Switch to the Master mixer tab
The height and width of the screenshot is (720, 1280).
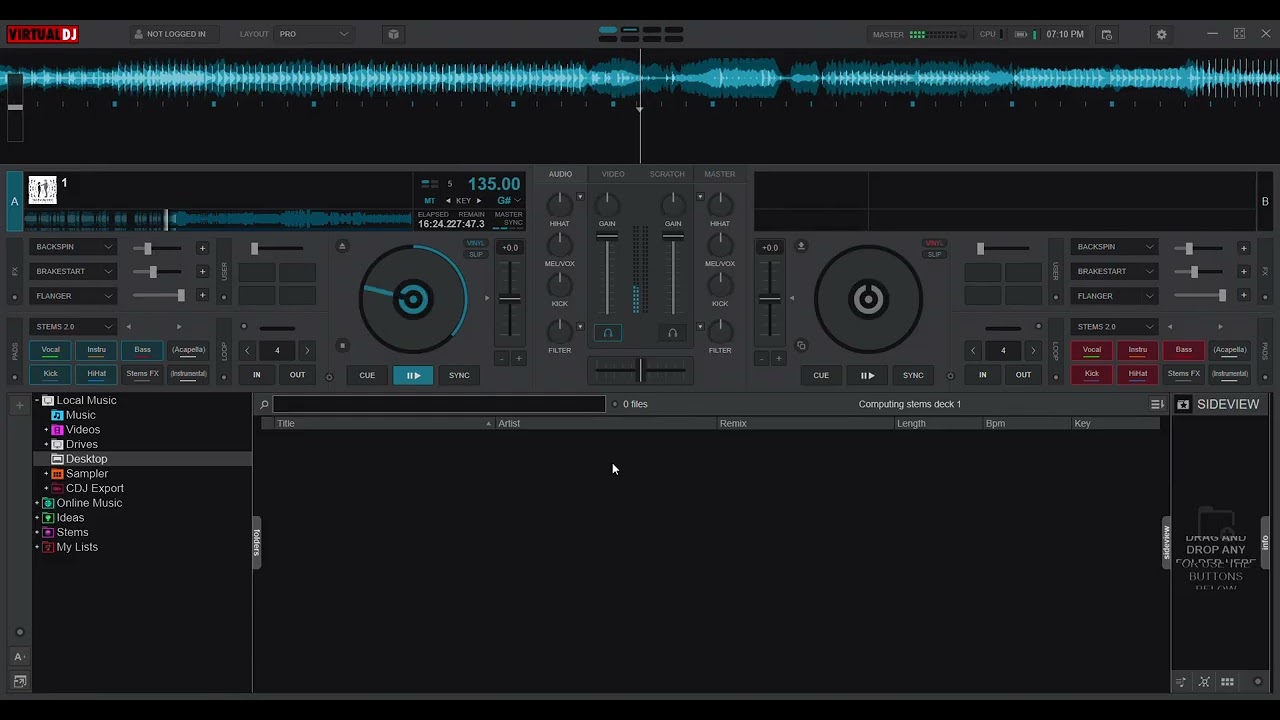(x=719, y=174)
